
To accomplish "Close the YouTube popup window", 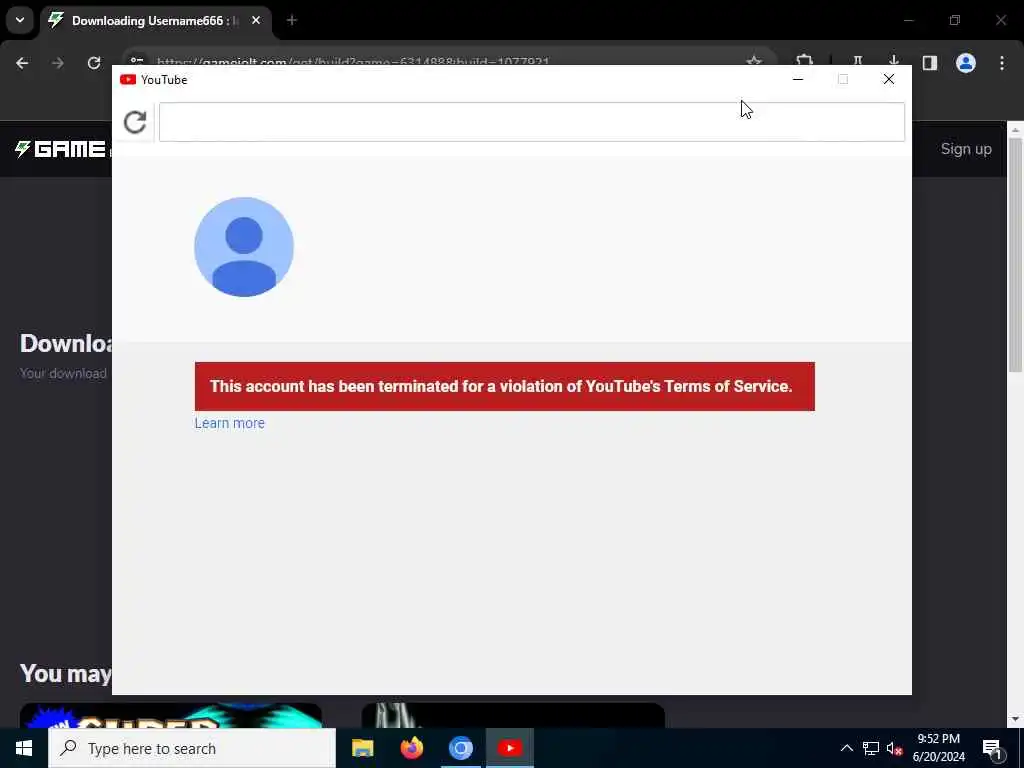I will (889, 79).
